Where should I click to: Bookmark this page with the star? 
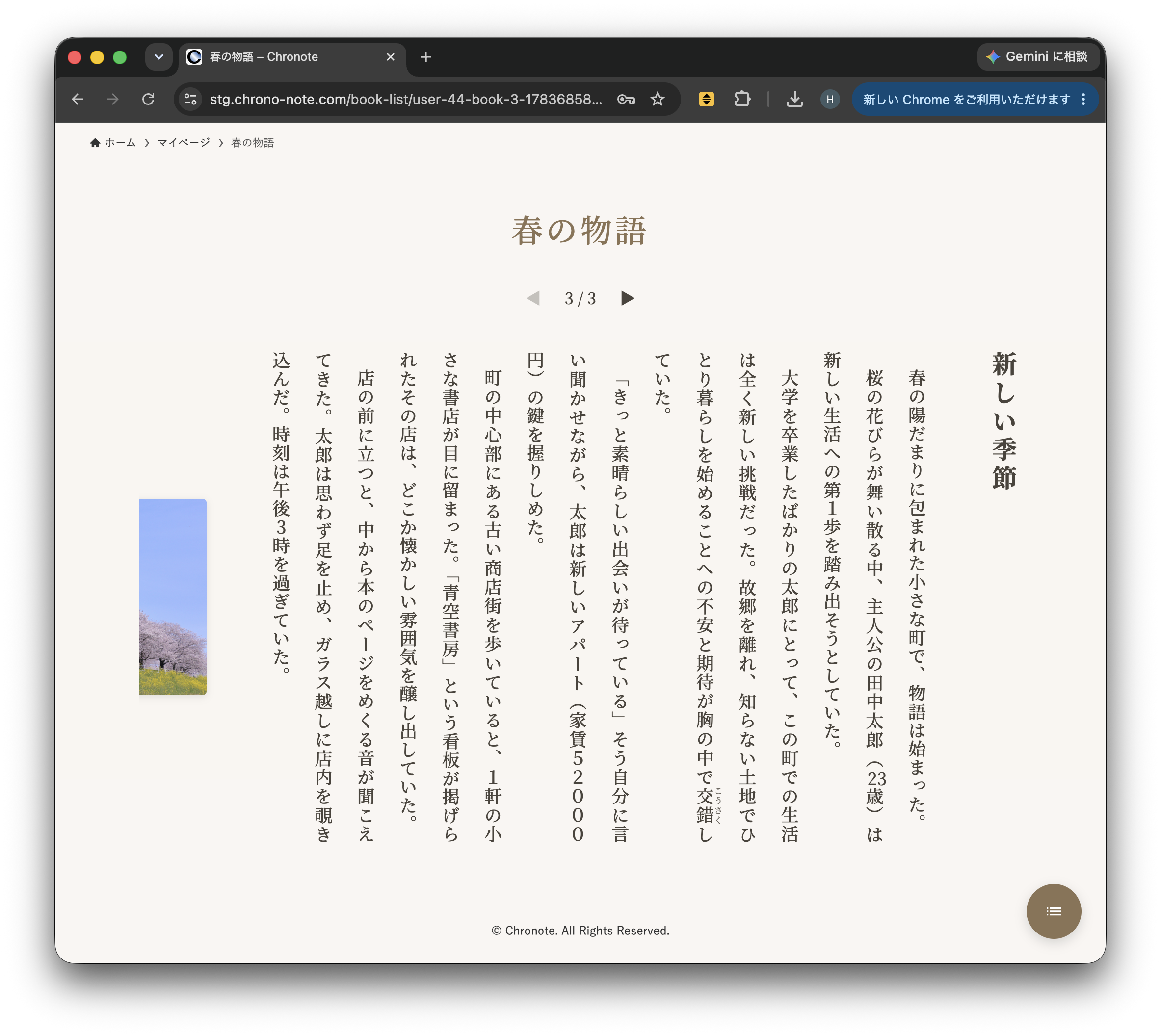658,99
